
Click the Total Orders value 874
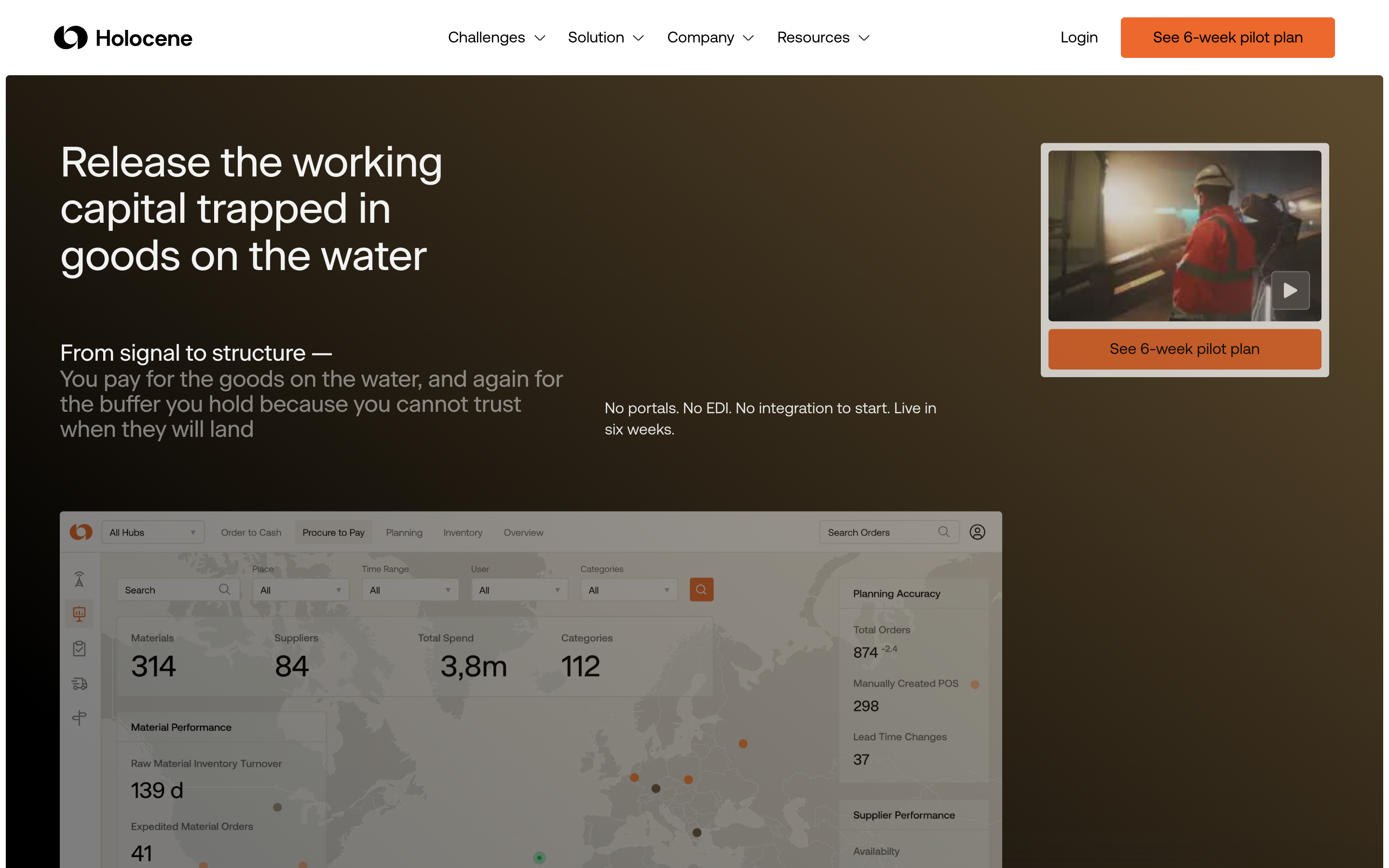pyautogui.click(x=865, y=653)
